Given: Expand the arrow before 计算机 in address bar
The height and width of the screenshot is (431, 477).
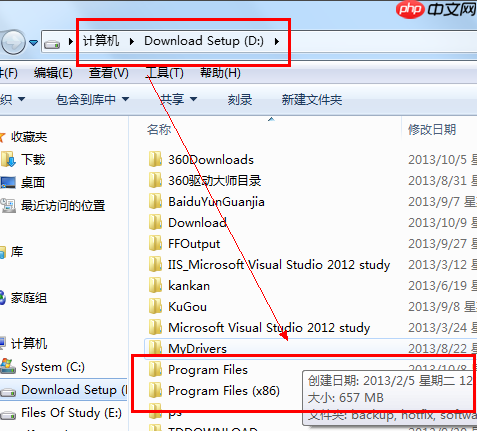Looking at the screenshot, I should point(70,42).
